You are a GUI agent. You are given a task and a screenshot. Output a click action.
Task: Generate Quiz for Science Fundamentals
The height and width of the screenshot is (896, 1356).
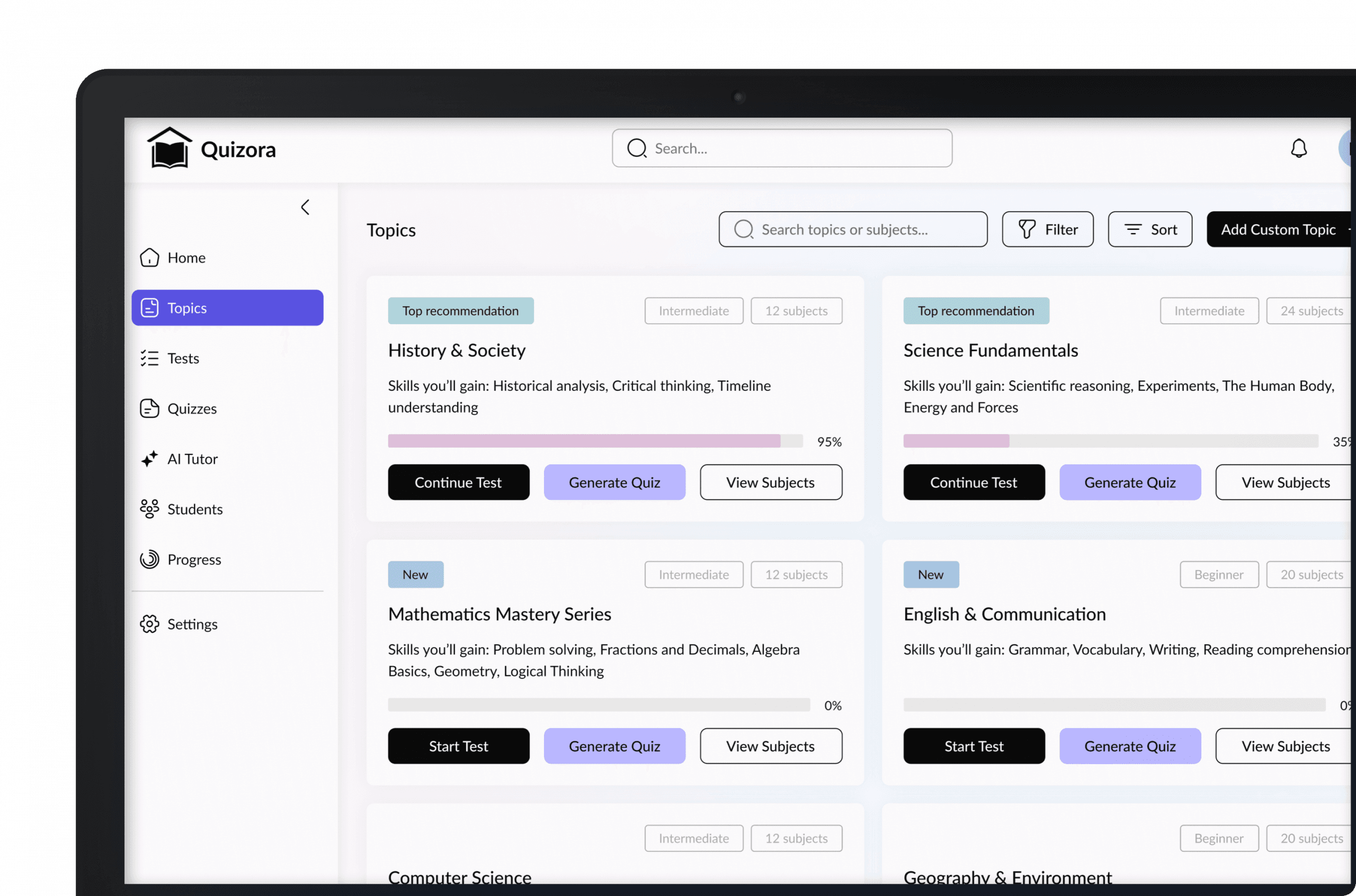pyautogui.click(x=1130, y=482)
